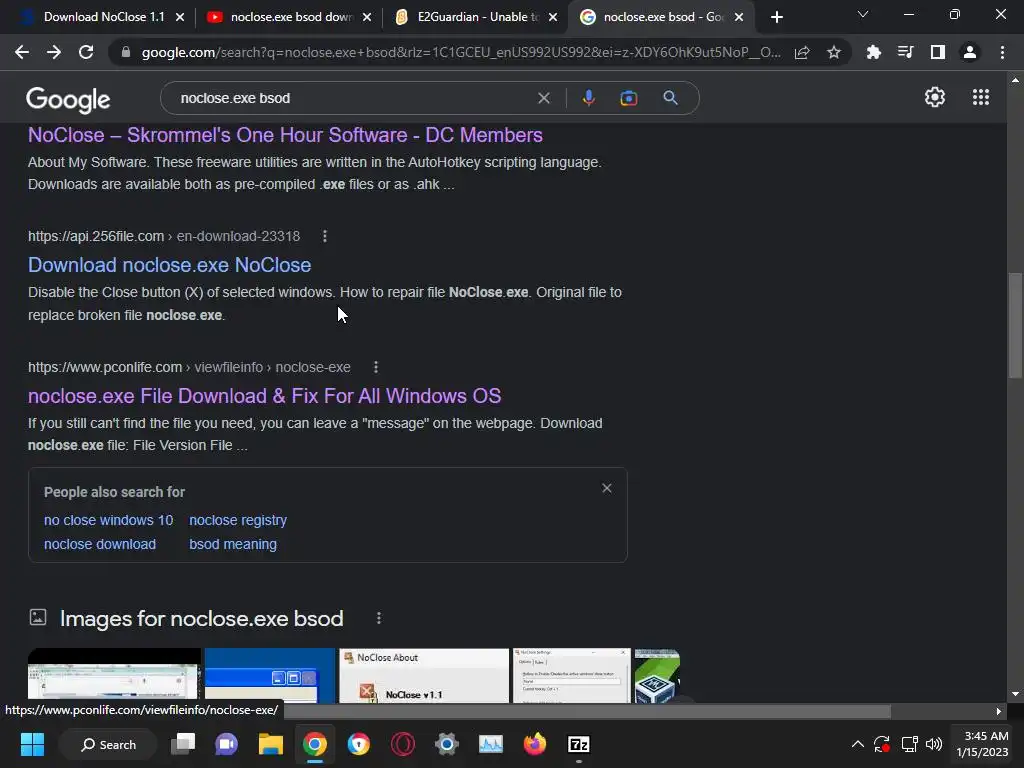Open Windows Start menu
The width and height of the screenshot is (1024, 768).
[x=32, y=744]
